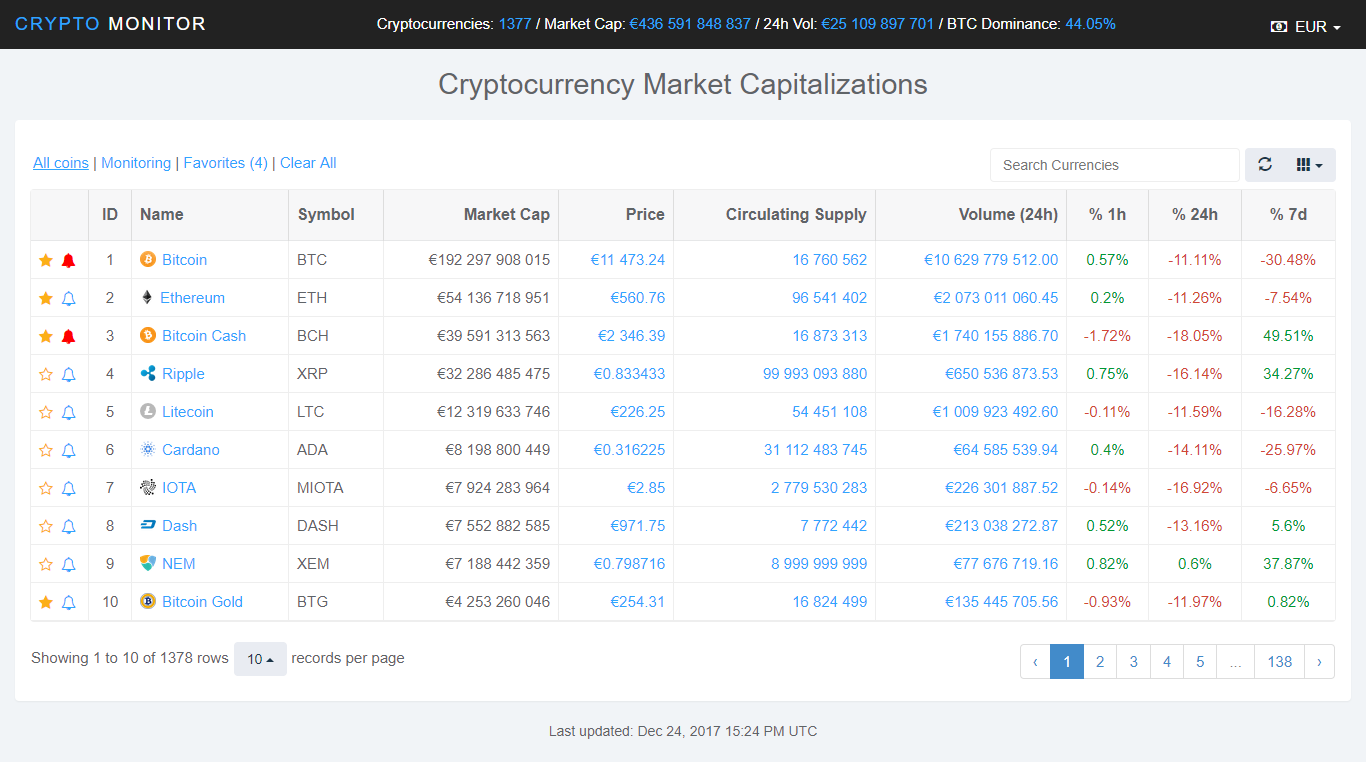Click the Litecoin coin logo icon
This screenshot has width=1366, height=762.
click(148, 412)
